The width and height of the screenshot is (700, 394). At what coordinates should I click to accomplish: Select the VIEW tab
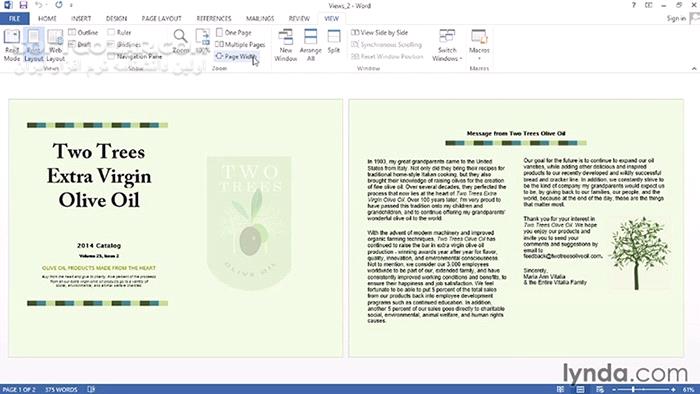[331, 18]
